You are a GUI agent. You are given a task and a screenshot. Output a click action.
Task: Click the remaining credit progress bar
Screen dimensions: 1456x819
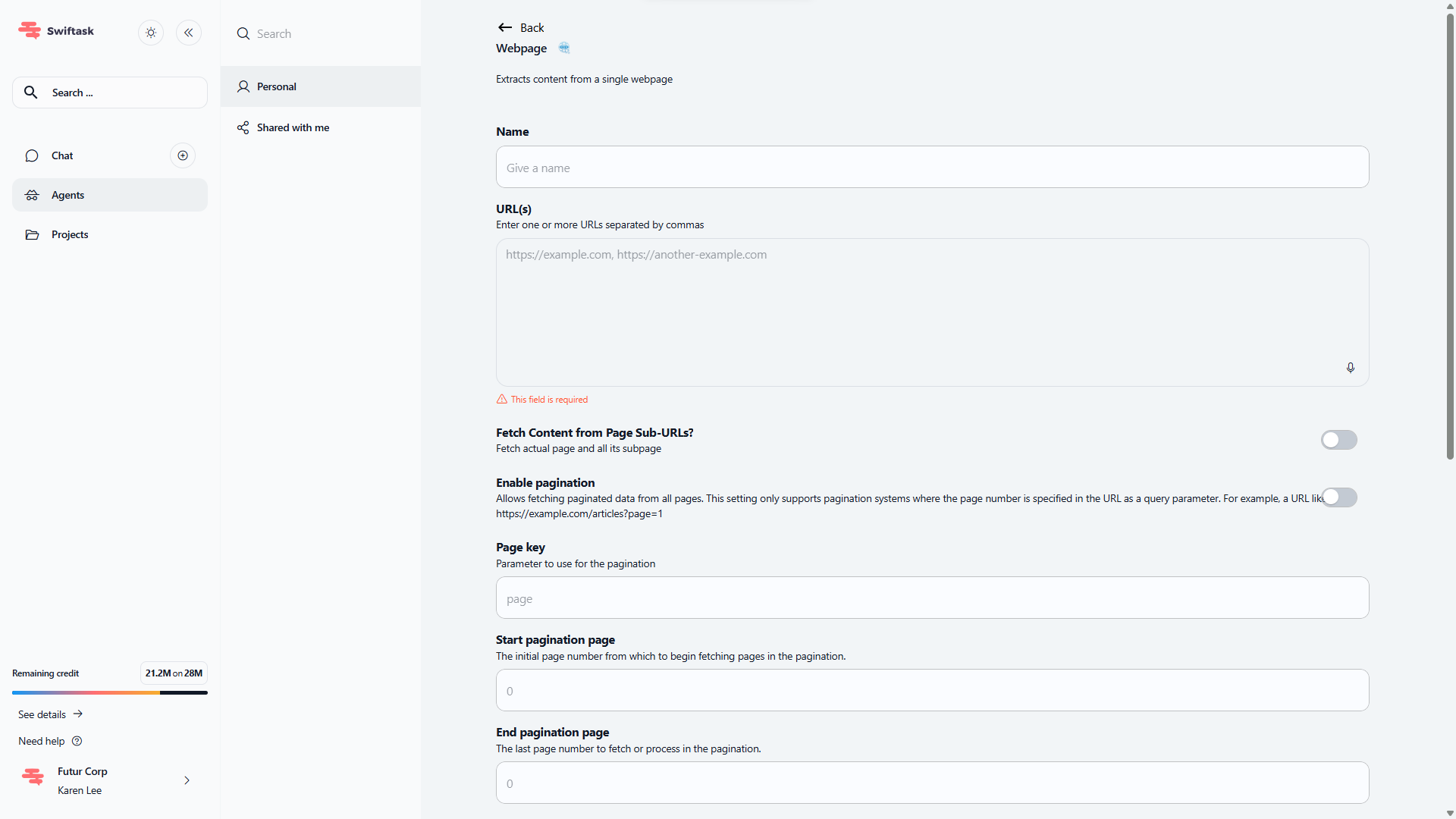110,692
